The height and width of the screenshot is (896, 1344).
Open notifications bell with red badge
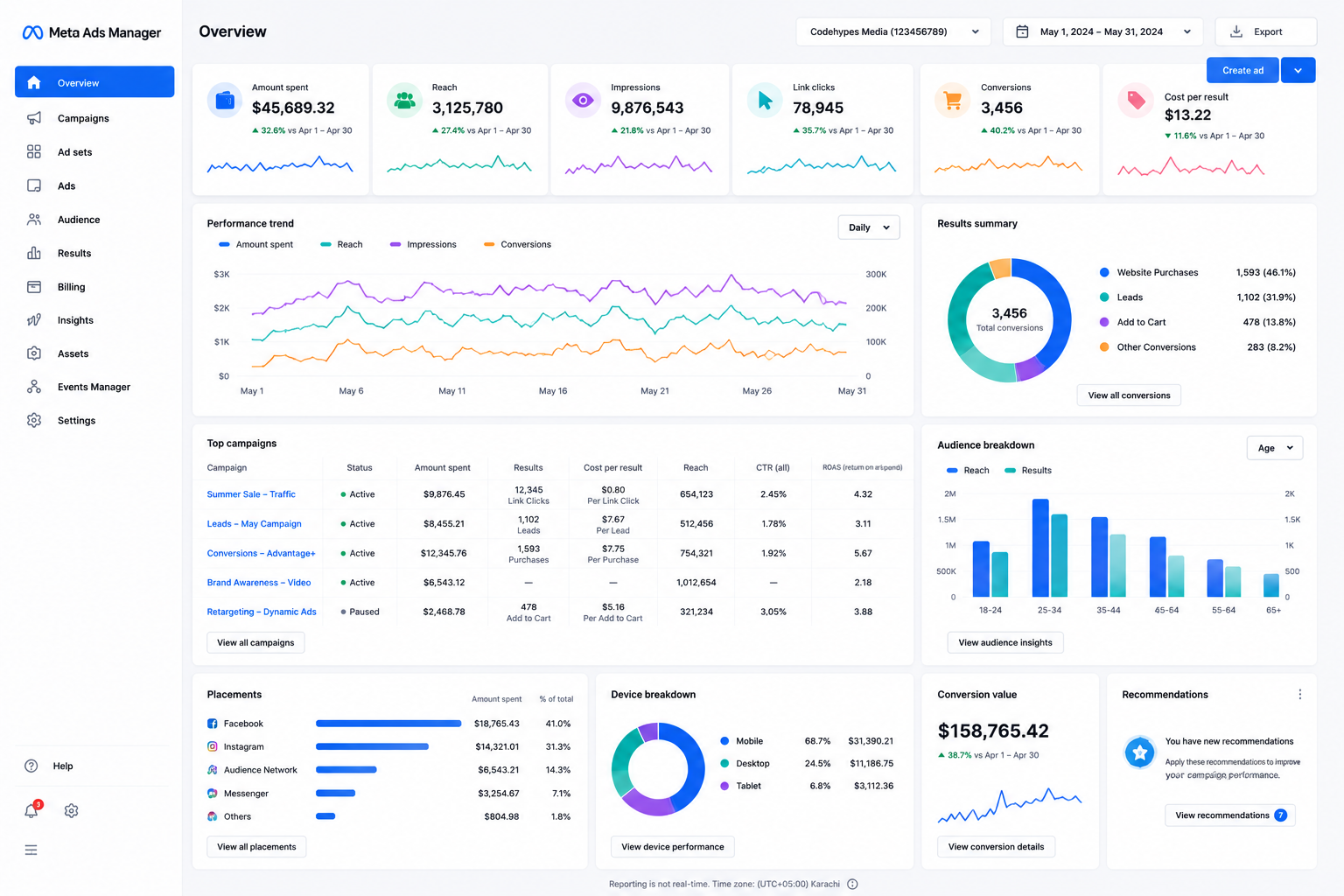32,810
